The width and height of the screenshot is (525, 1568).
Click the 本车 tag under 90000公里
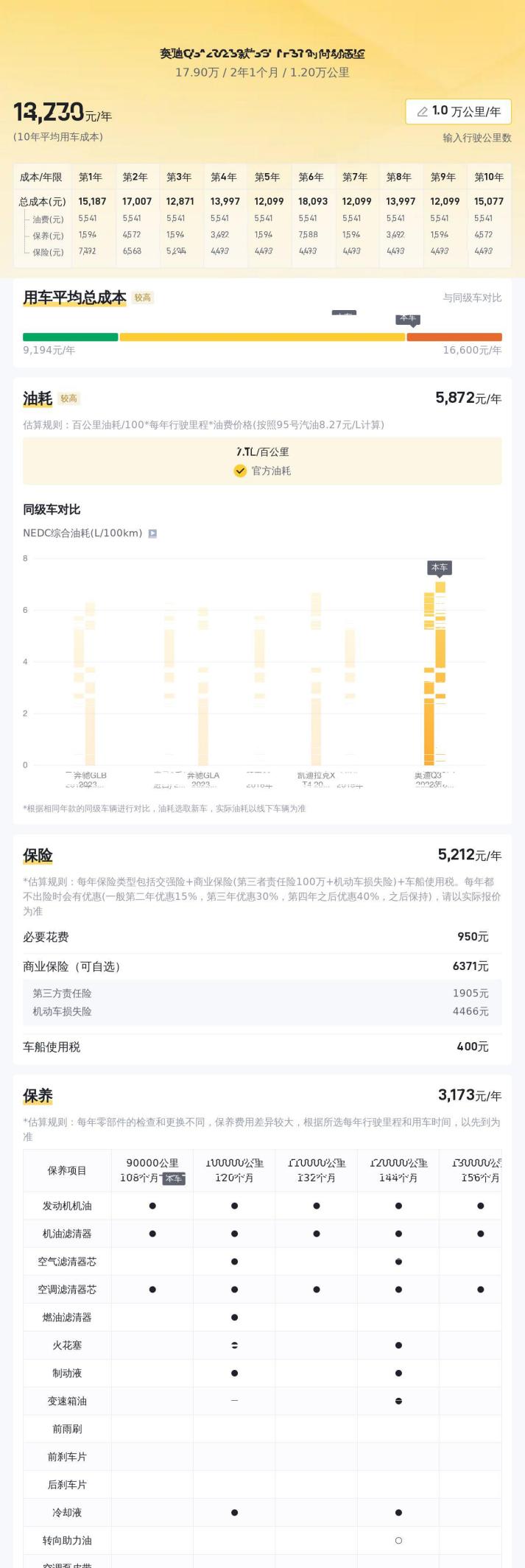pos(174,1178)
